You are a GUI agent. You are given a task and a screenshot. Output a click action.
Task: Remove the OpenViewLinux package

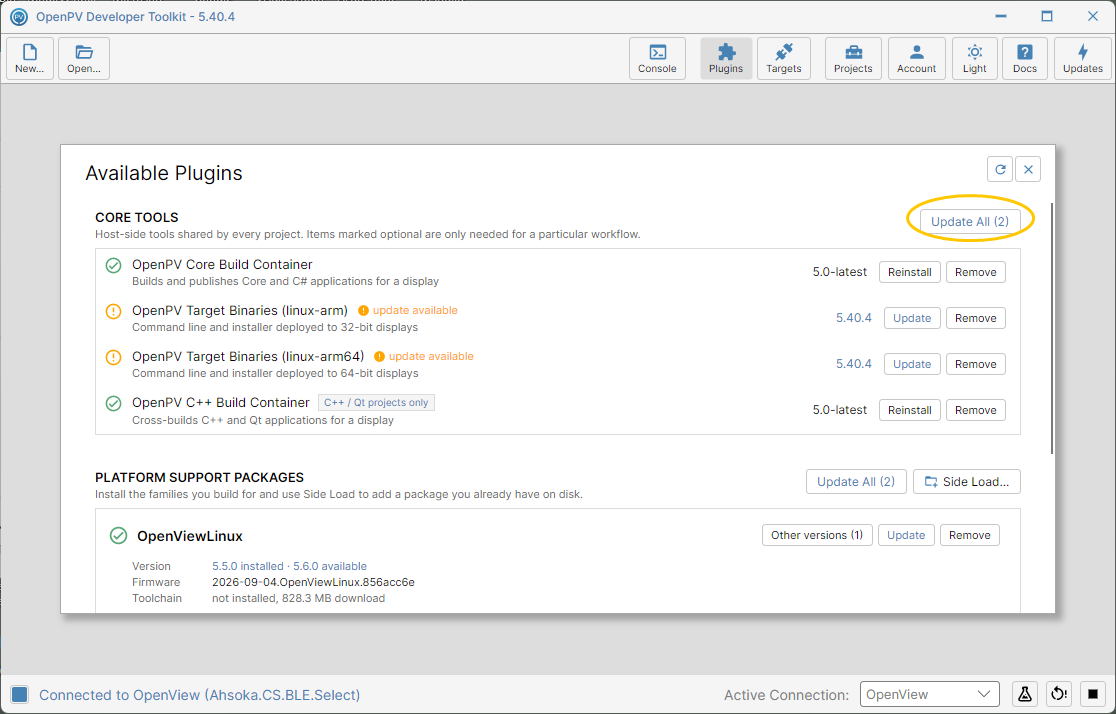(969, 535)
